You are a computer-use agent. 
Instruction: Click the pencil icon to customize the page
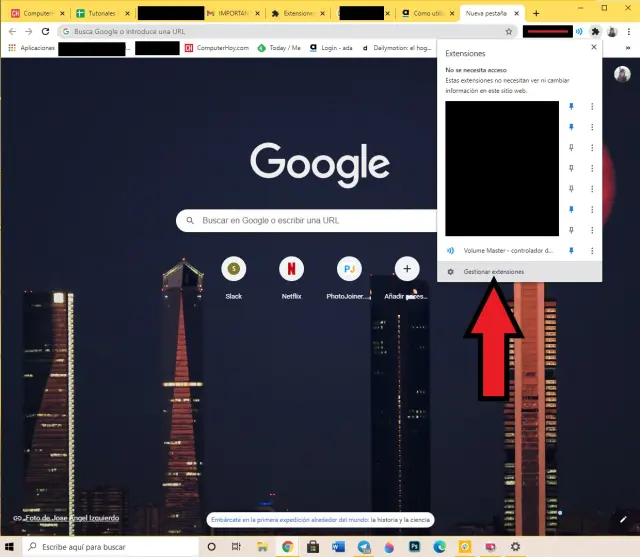[624, 519]
